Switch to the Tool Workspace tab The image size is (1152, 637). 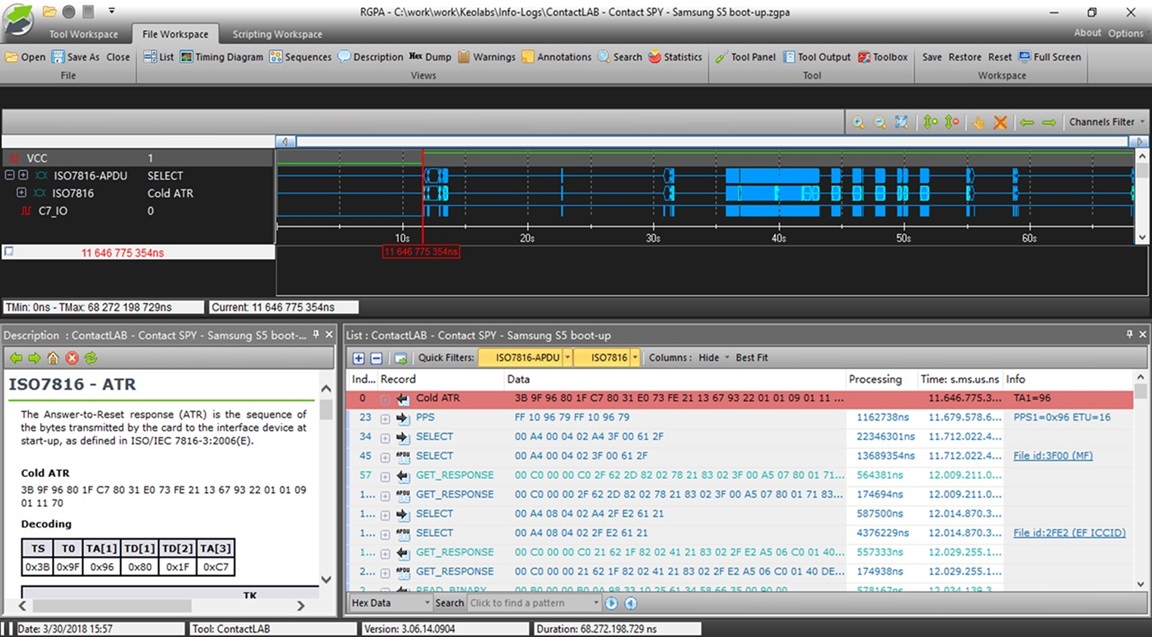click(x=84, y=34)
